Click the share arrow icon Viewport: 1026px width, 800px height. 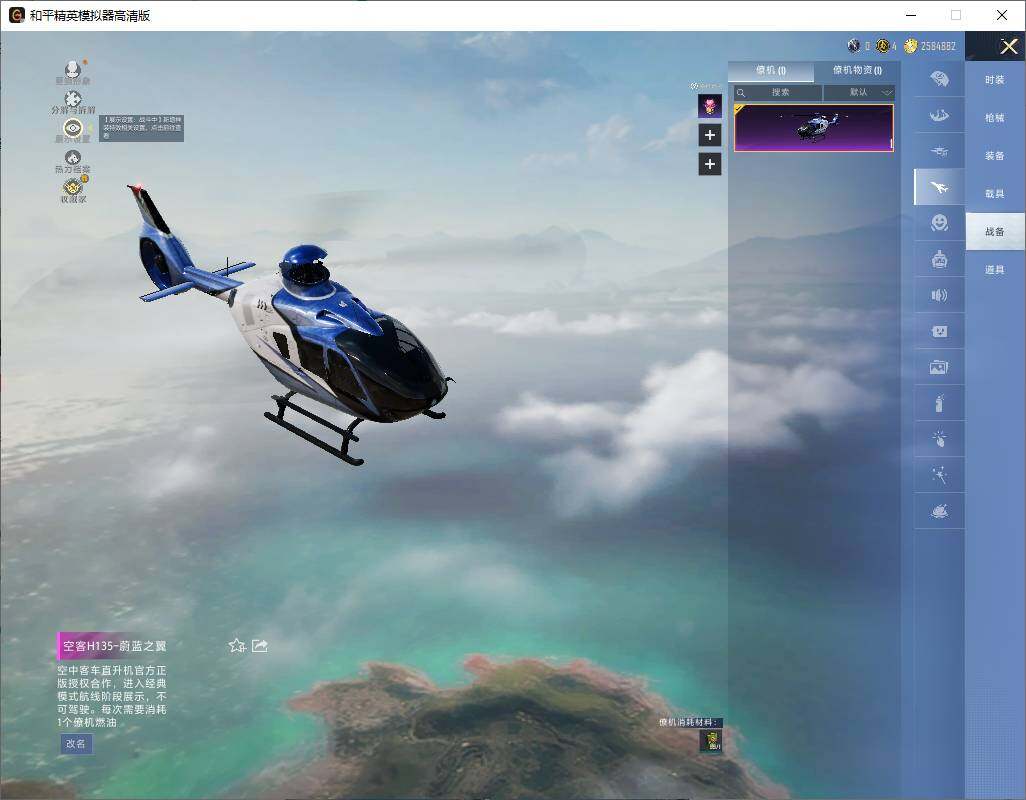click(260, 646)
